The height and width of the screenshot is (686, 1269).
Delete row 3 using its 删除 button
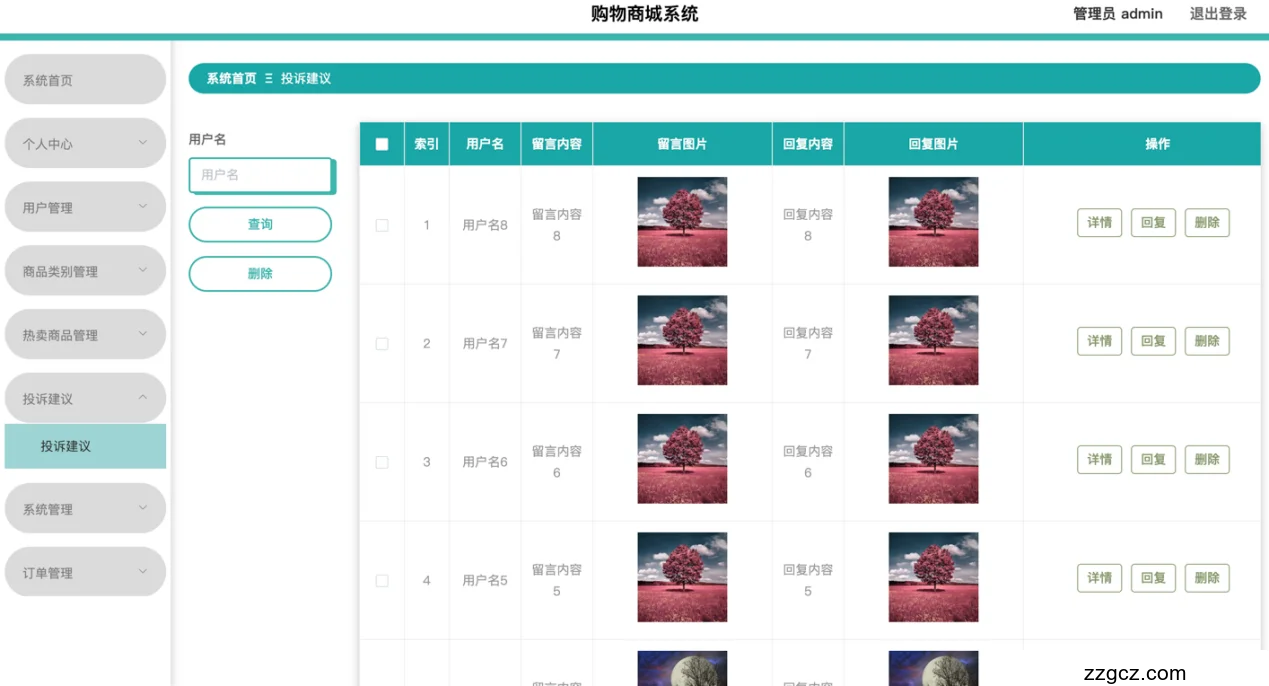(x=1207, y=460)
